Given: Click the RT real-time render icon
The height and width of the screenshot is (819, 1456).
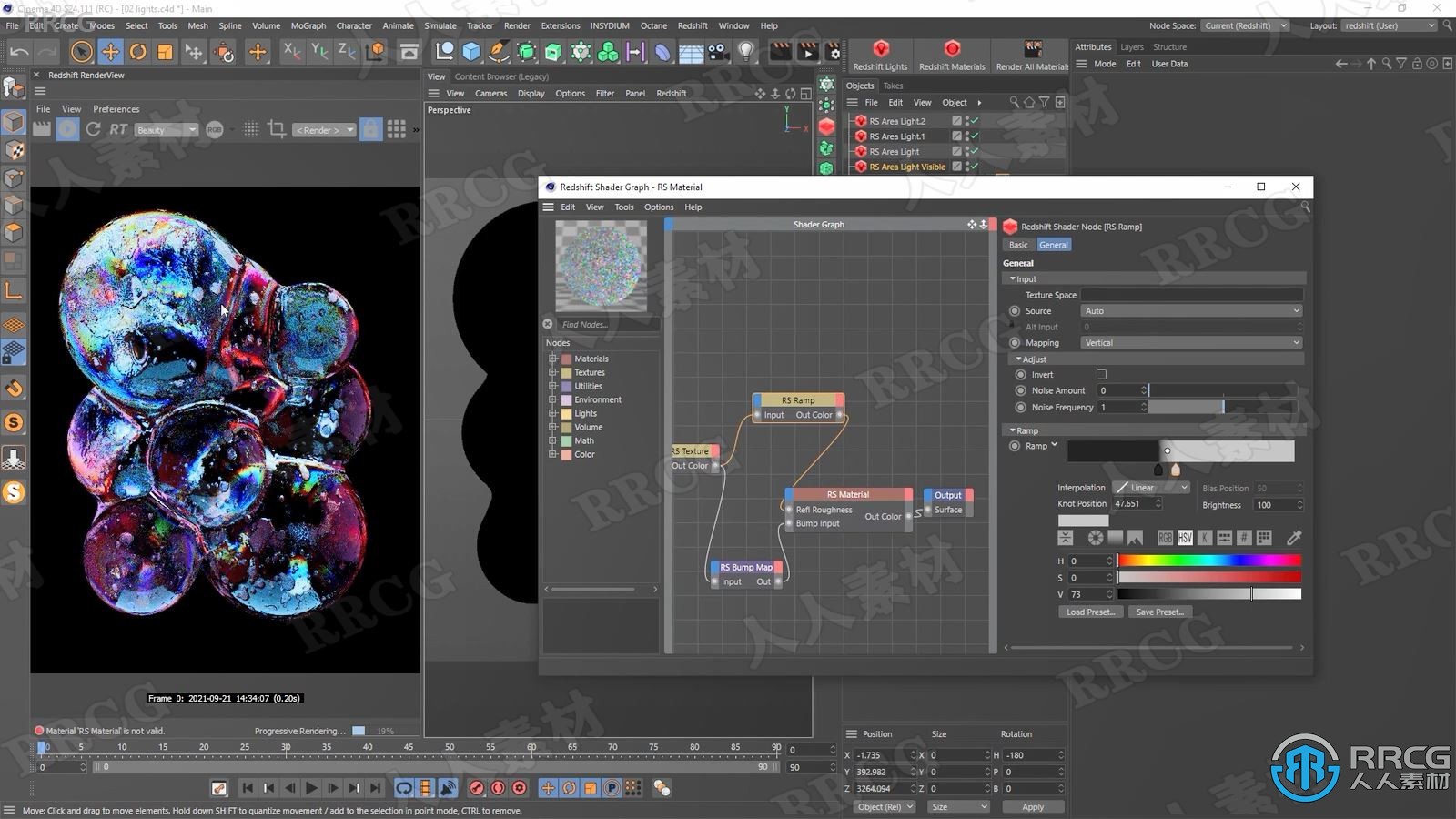Looking at the screenshot, I should point(118,129).
